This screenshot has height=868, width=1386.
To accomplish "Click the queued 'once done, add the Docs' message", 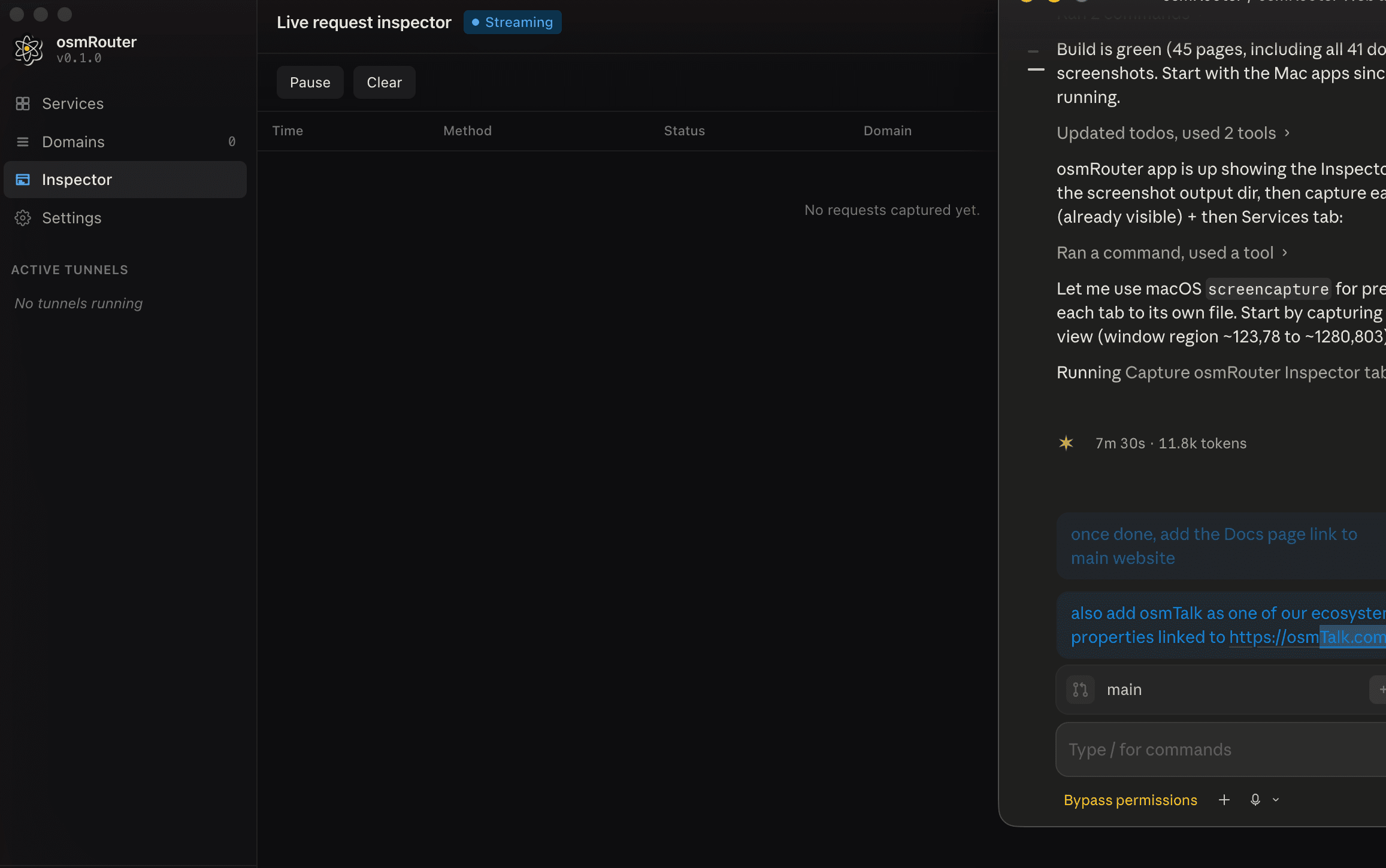I will pos(1221,546).
